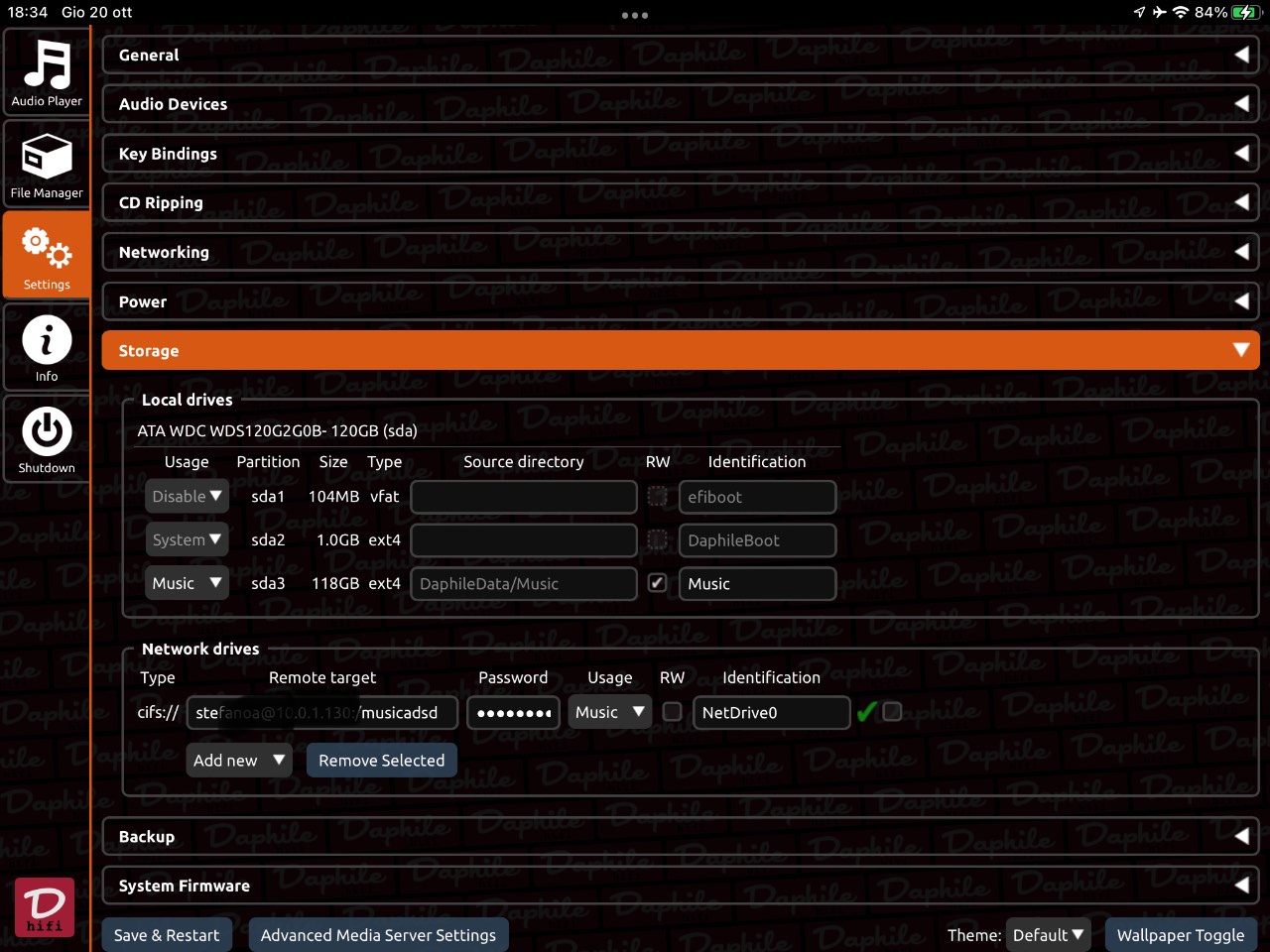This screenshot has width=1270, height=952.
Task: Click the efiboot identification field
Action: point(758,497)
